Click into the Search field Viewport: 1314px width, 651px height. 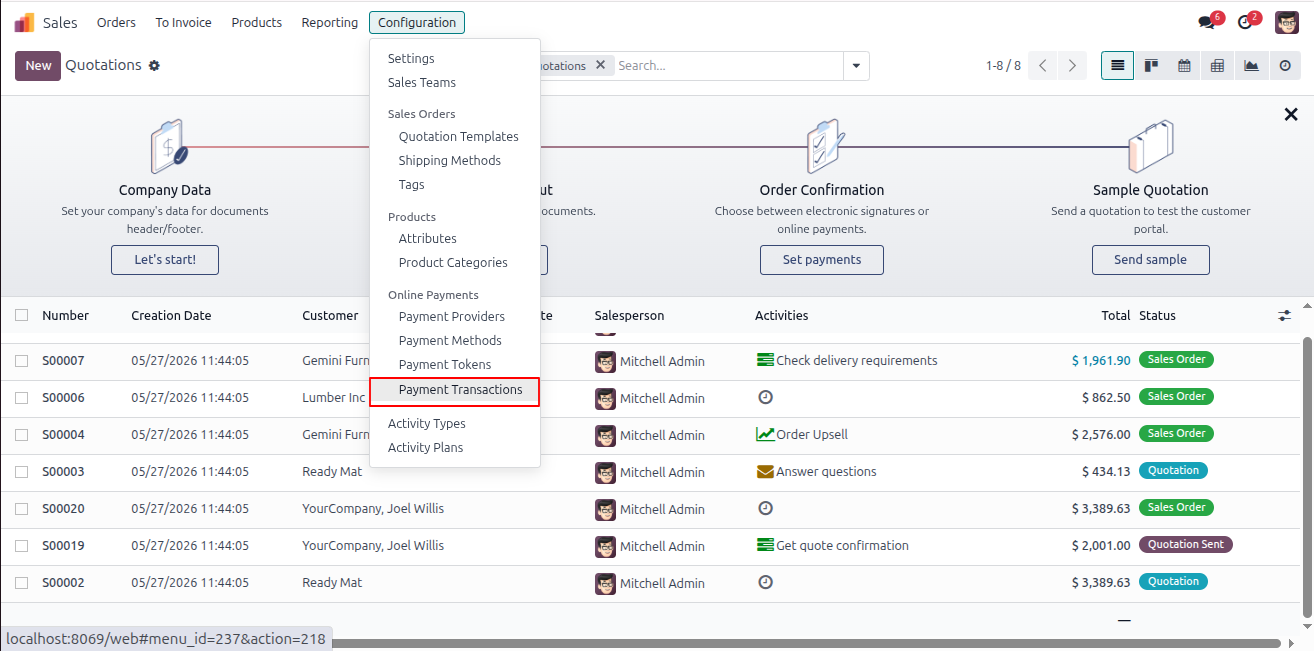click(x=728, y=66)
